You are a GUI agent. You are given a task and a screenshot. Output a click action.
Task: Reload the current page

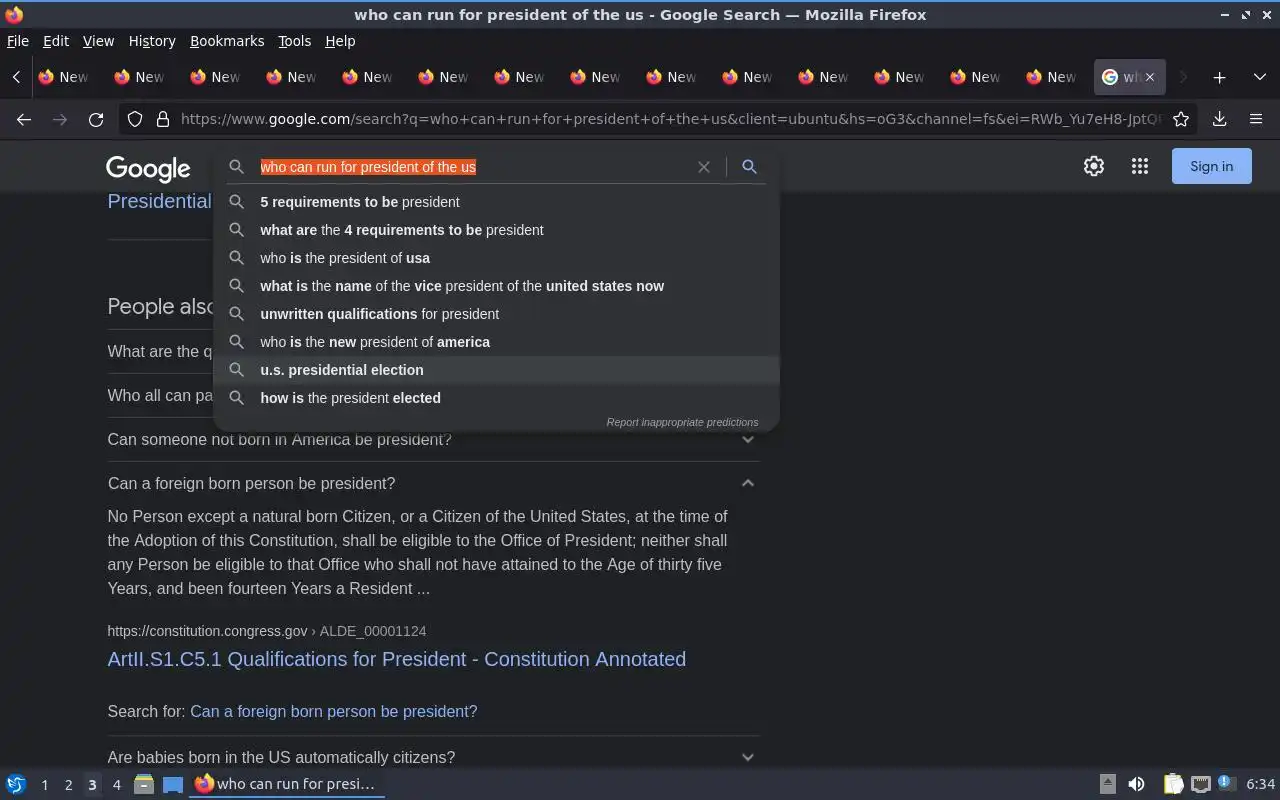coord(96,119)
